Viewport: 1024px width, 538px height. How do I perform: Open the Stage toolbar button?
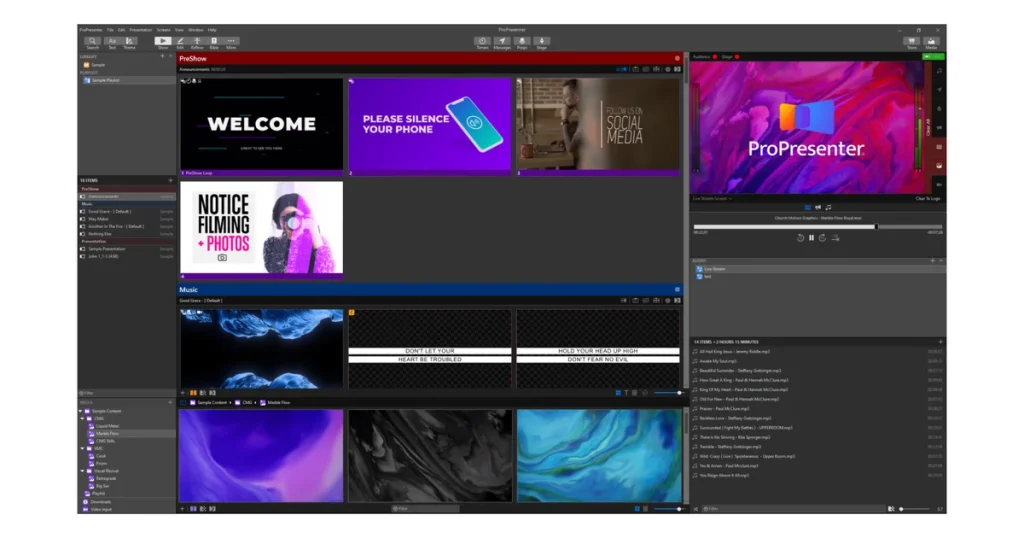click(541, 42)
